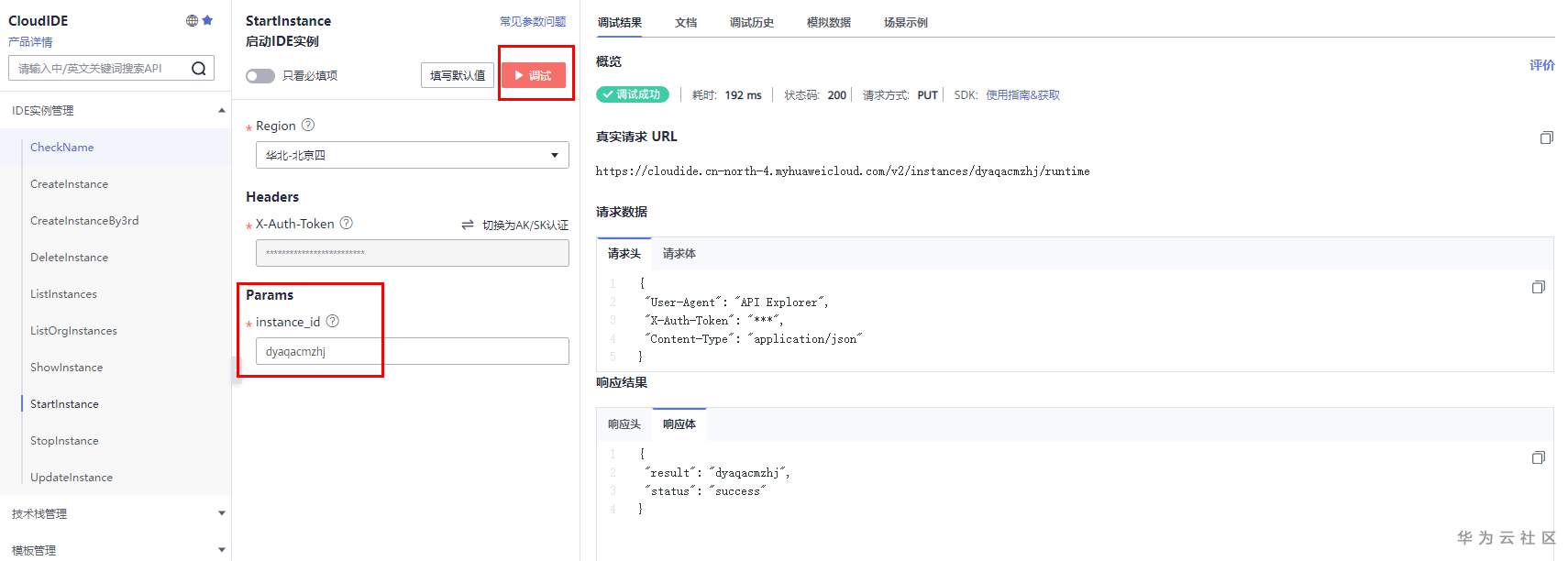This screenshot has height=561, width=1568.
Task: Switch to the 调试历史 tab
Action: point(751,23)
